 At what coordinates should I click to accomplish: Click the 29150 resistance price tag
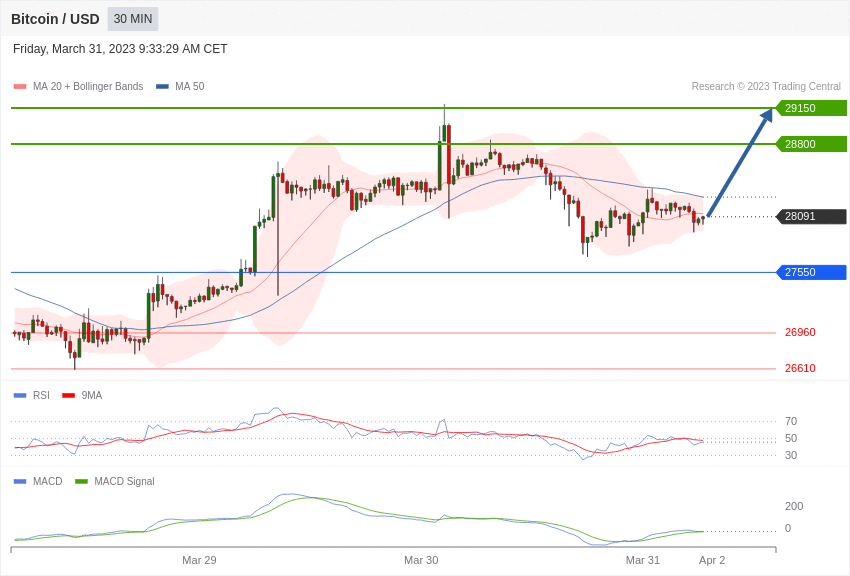click(811, 108)
